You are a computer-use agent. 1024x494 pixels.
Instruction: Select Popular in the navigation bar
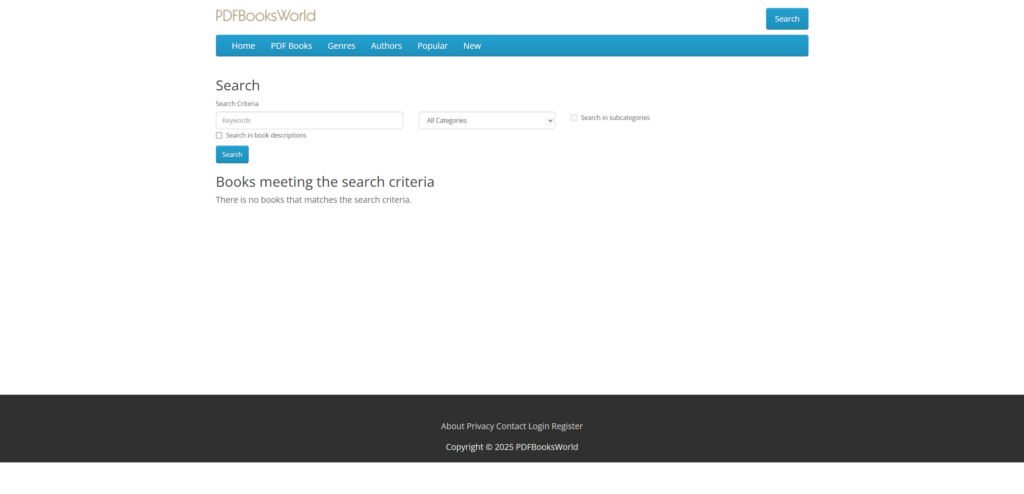pyautogui.click(x=432, y=46)
